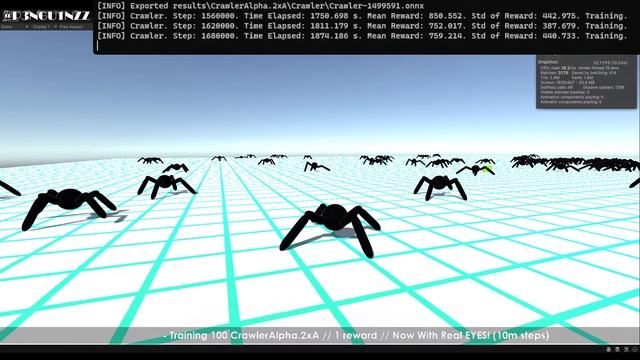
Task: Click the Animator components playing line
Action: (571, 102)
